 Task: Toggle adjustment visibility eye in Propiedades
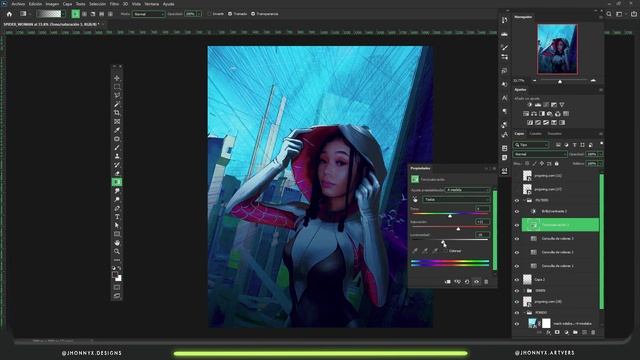pyautogui.click(x=476, y=282)
